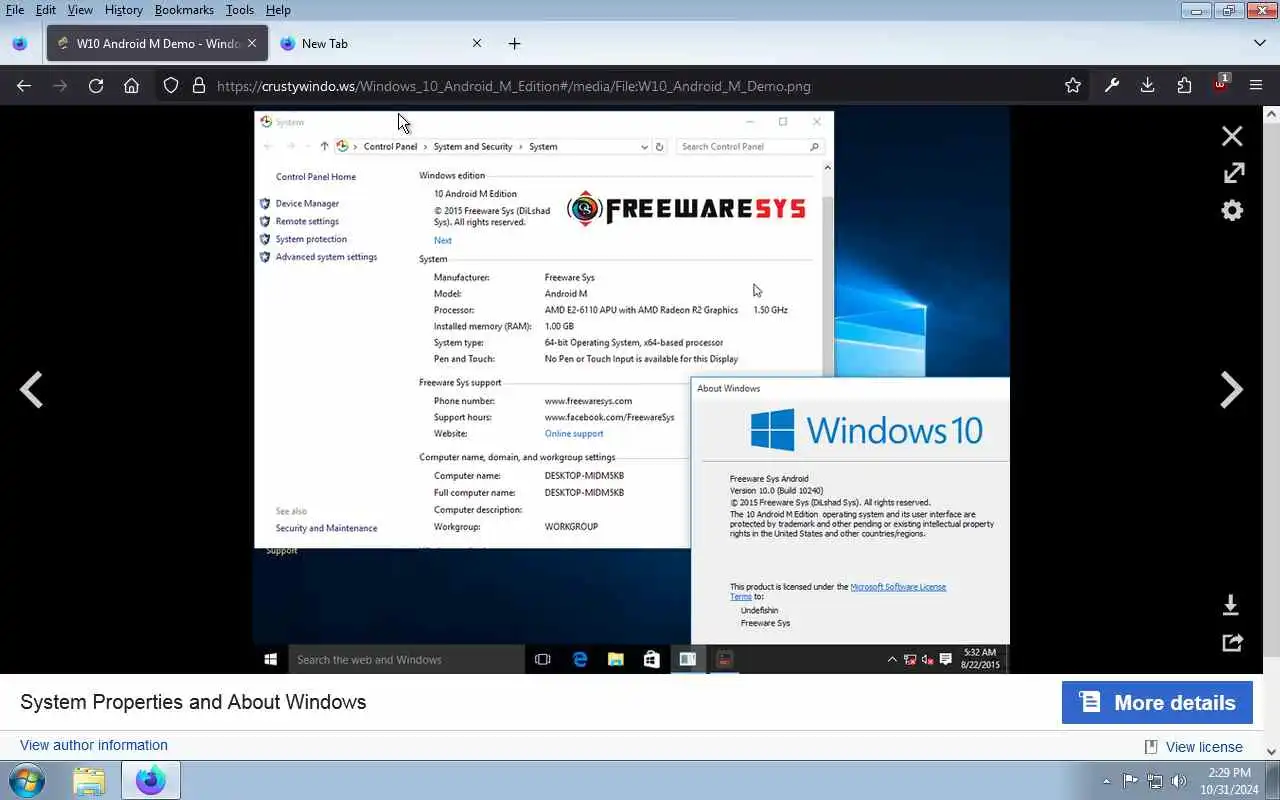1280x800 pixels.
Task: Go to the browser home page
Action: [131, 86]
